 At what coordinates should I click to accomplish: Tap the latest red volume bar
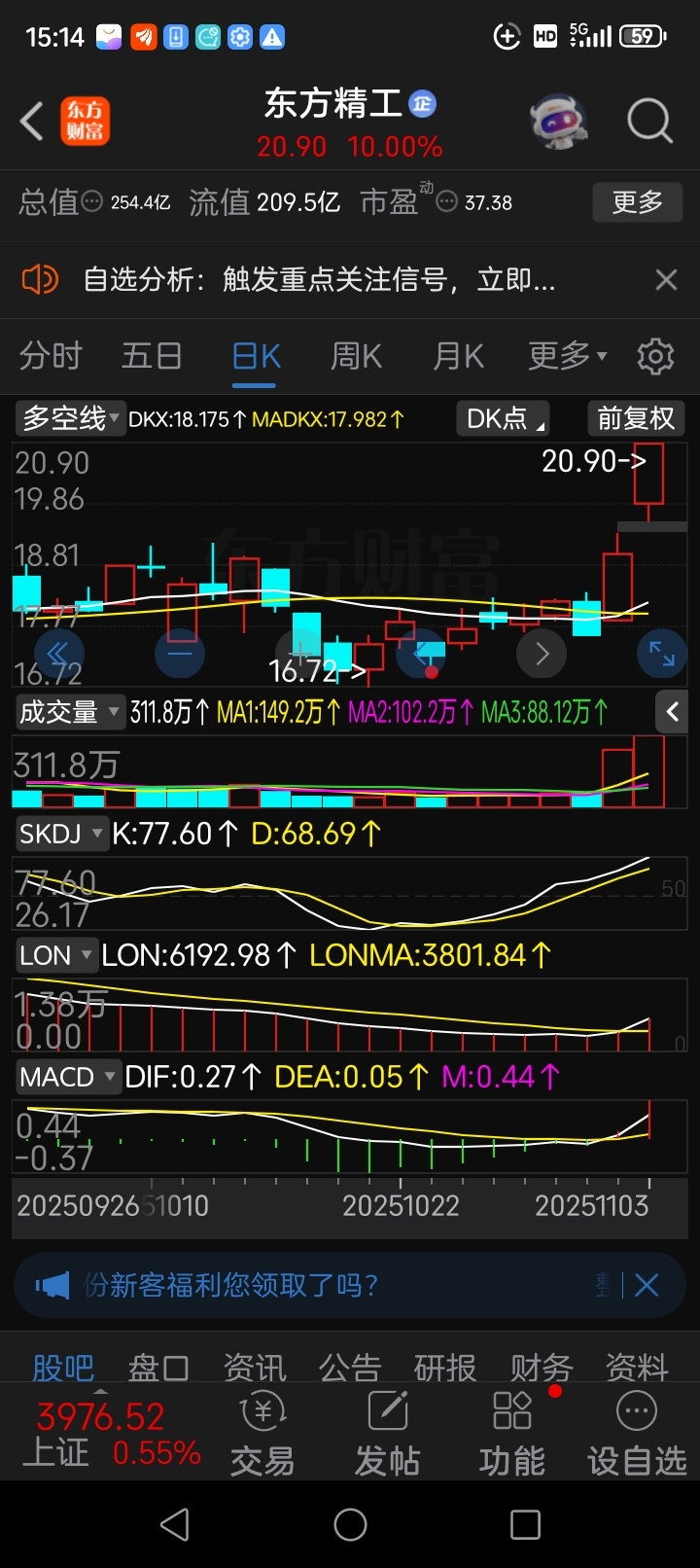648,771
